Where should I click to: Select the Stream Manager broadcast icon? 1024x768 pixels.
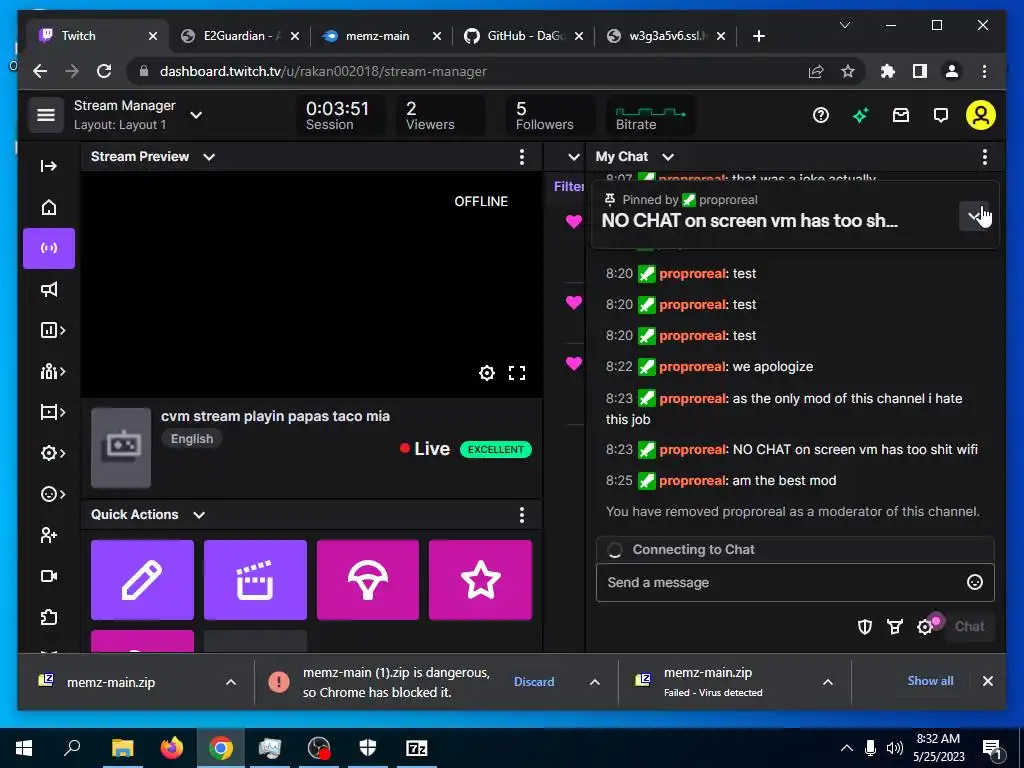49,248
